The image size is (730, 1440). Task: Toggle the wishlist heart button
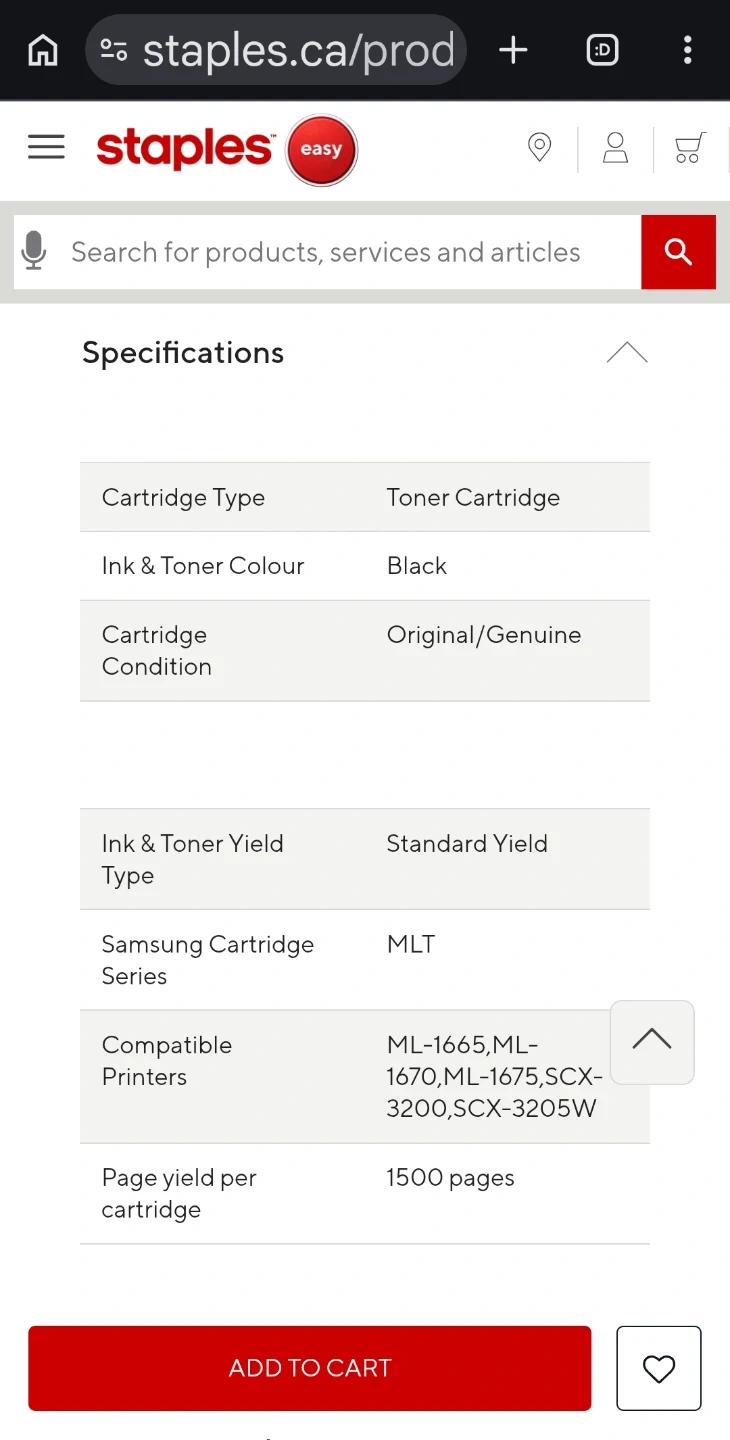pos(659,1368)
